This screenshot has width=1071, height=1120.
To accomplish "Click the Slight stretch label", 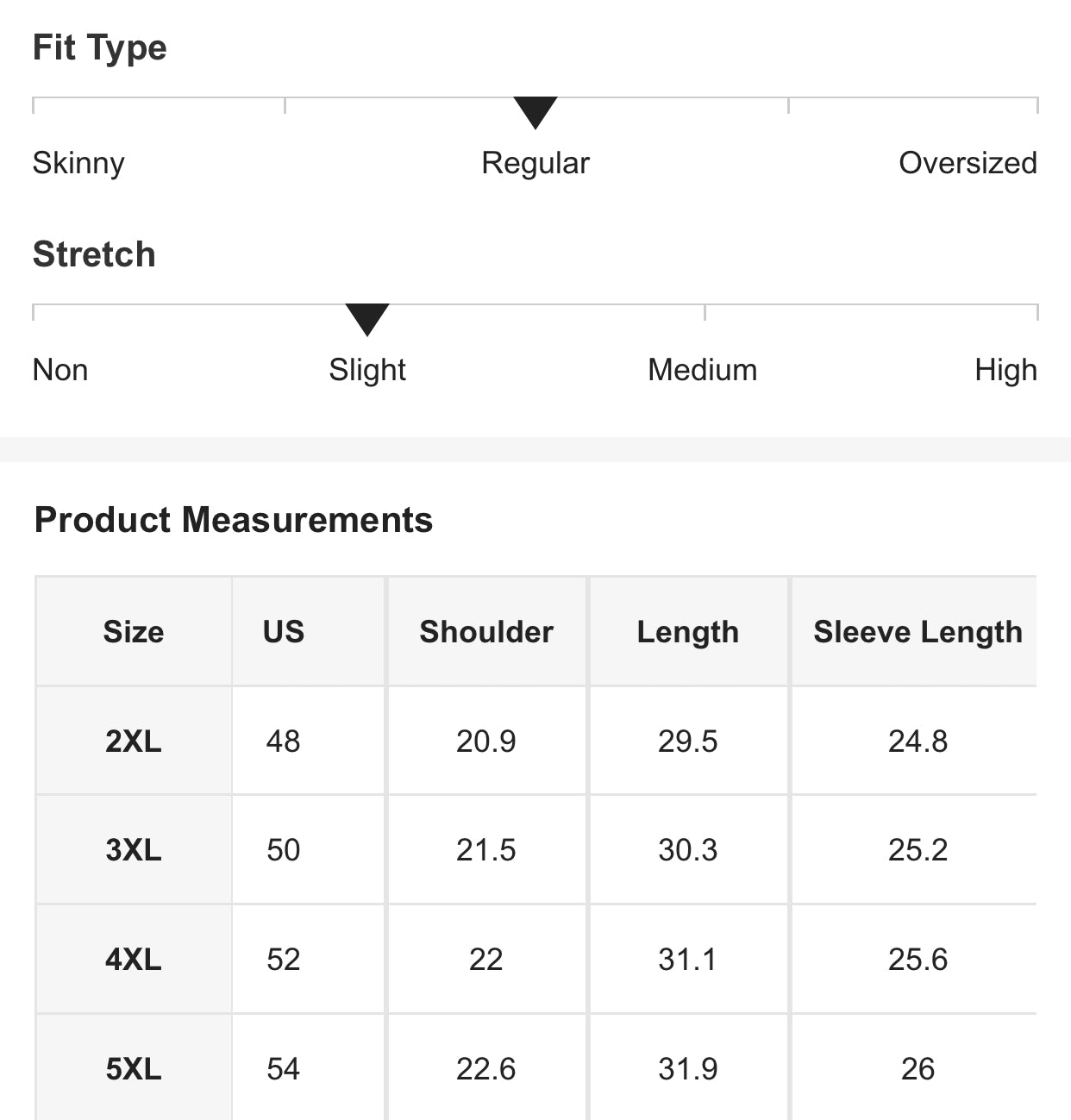I will (367, 370).
